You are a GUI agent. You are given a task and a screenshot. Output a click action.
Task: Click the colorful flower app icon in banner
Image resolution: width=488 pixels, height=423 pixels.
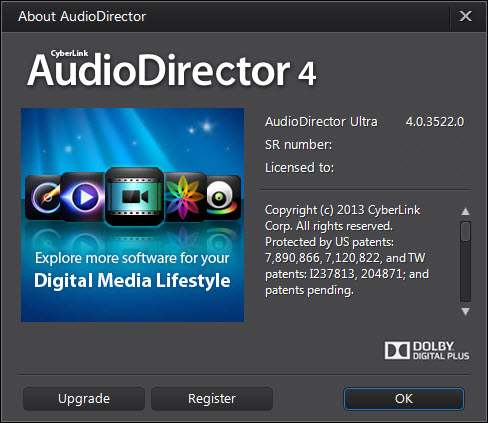click(184, 197)
